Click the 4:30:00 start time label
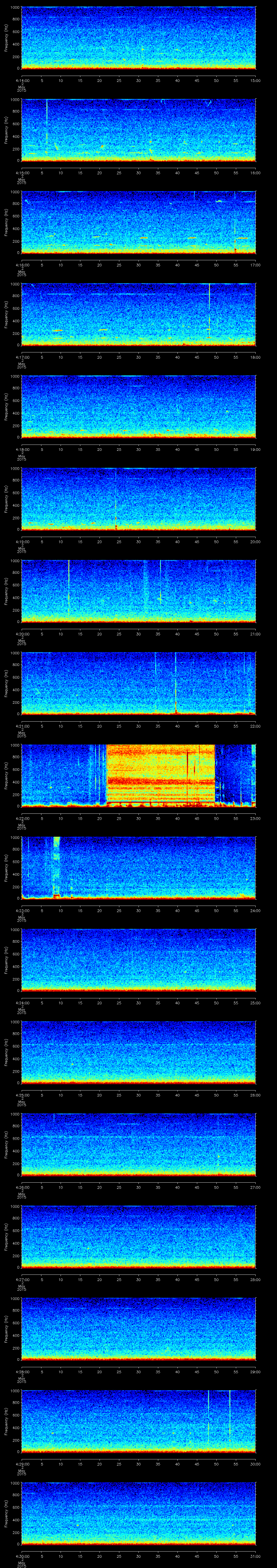Screen dimensions: 277x1568 (22, 1556)
